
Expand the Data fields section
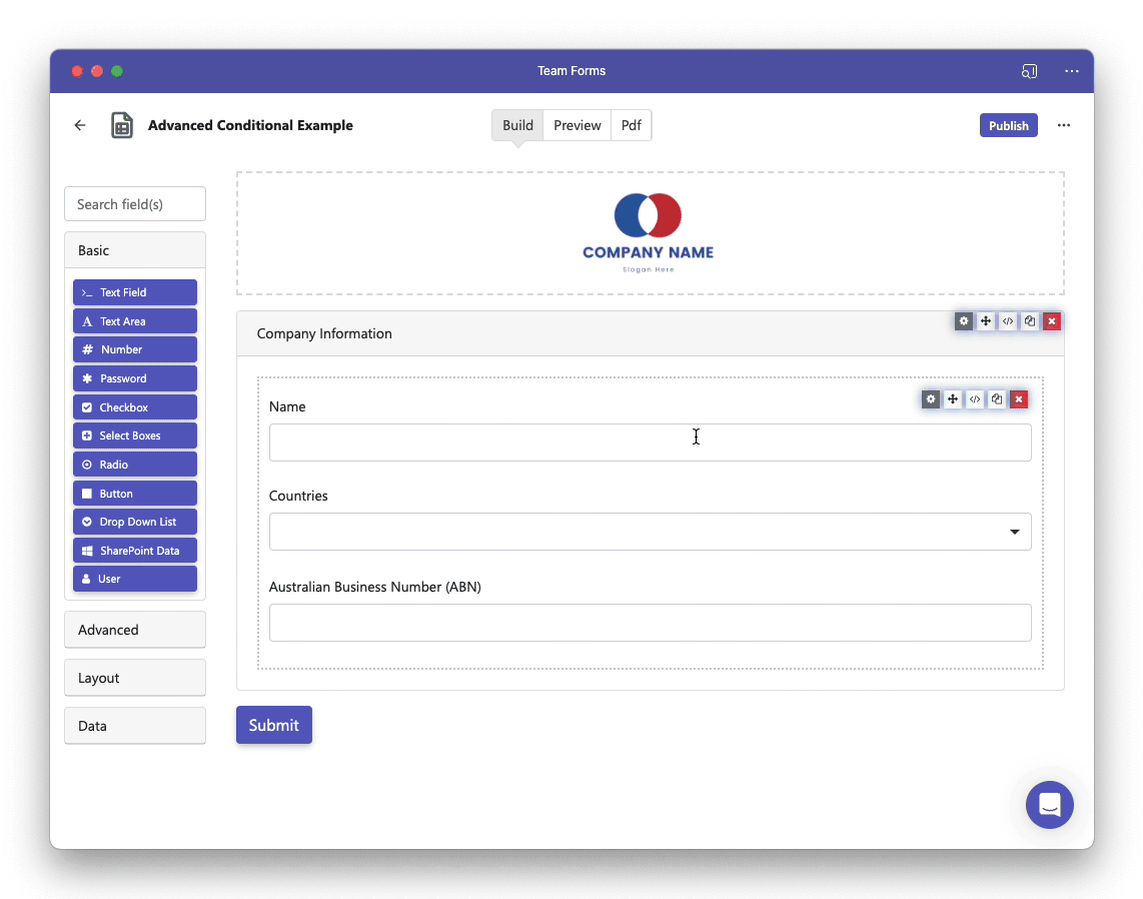click(135, 725)
